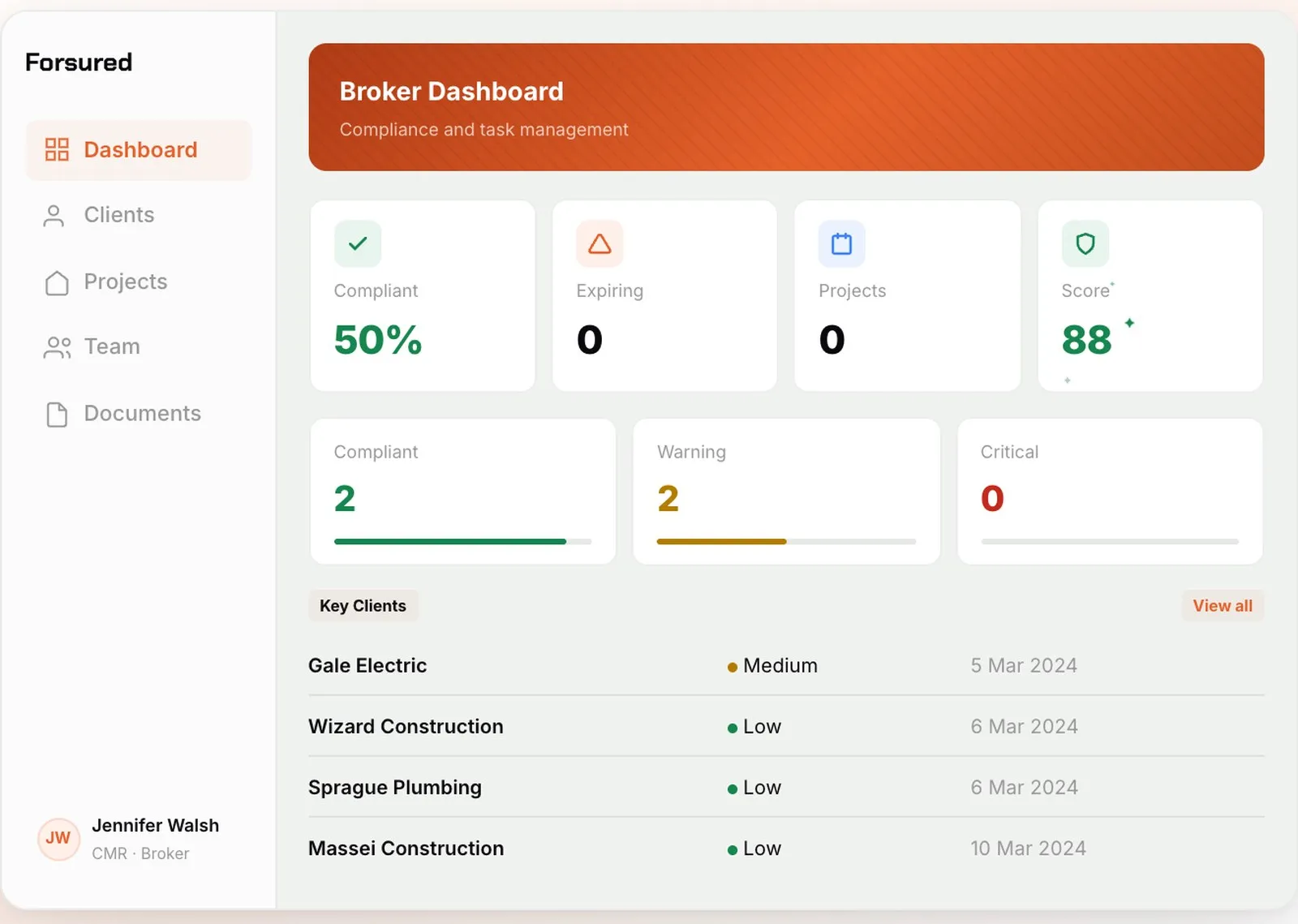The image size is (1298, 924).
Task: Click the 5 Mar 2024 date
Action: tap(1024, 665)
